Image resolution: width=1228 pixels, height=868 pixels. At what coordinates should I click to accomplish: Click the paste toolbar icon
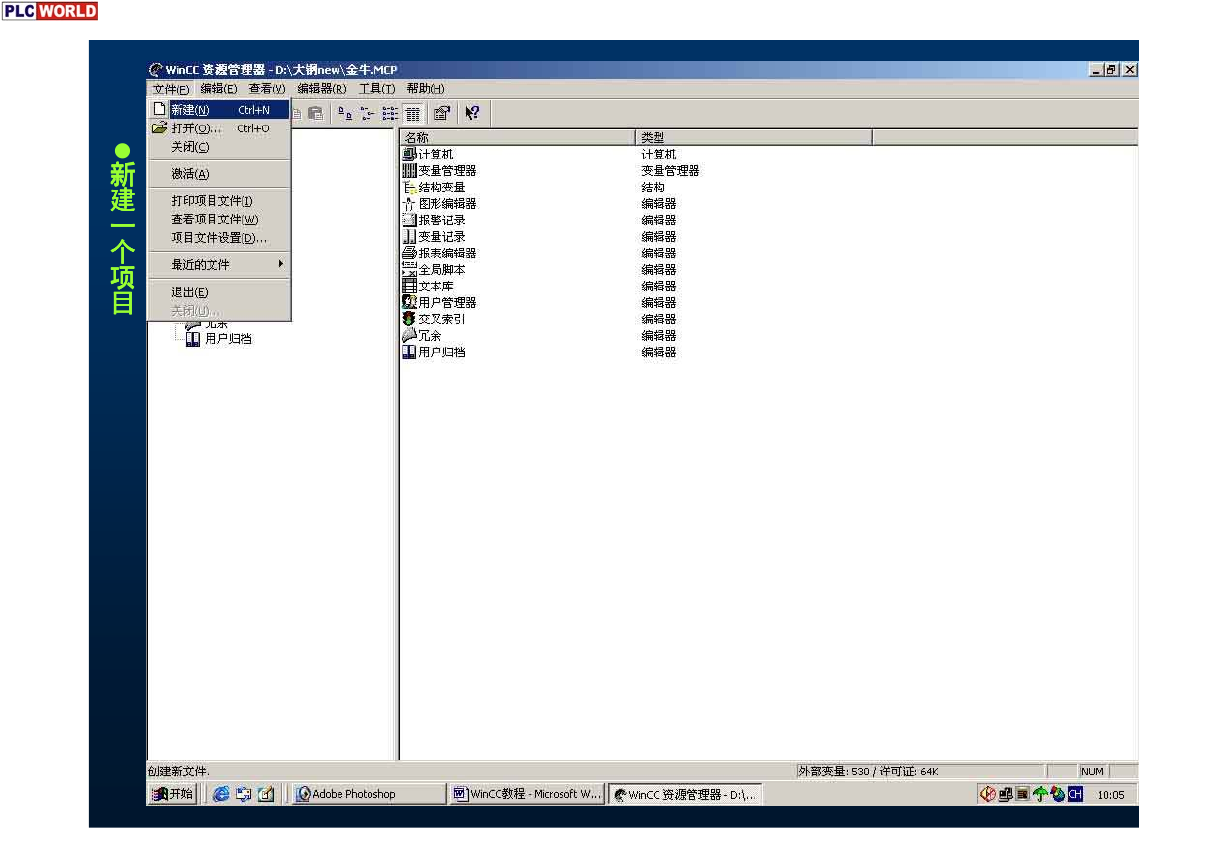click(x=316, y=113)
